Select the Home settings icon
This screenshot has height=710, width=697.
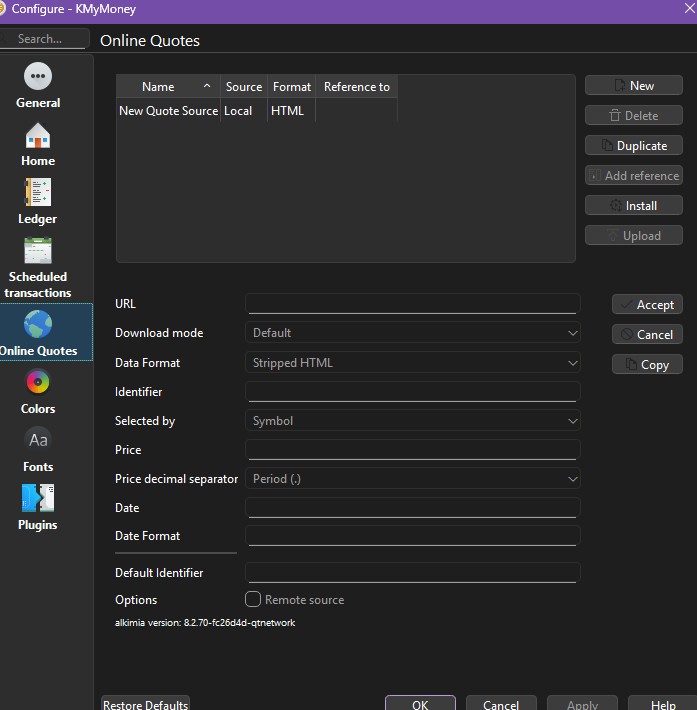[x=38, y=144]
